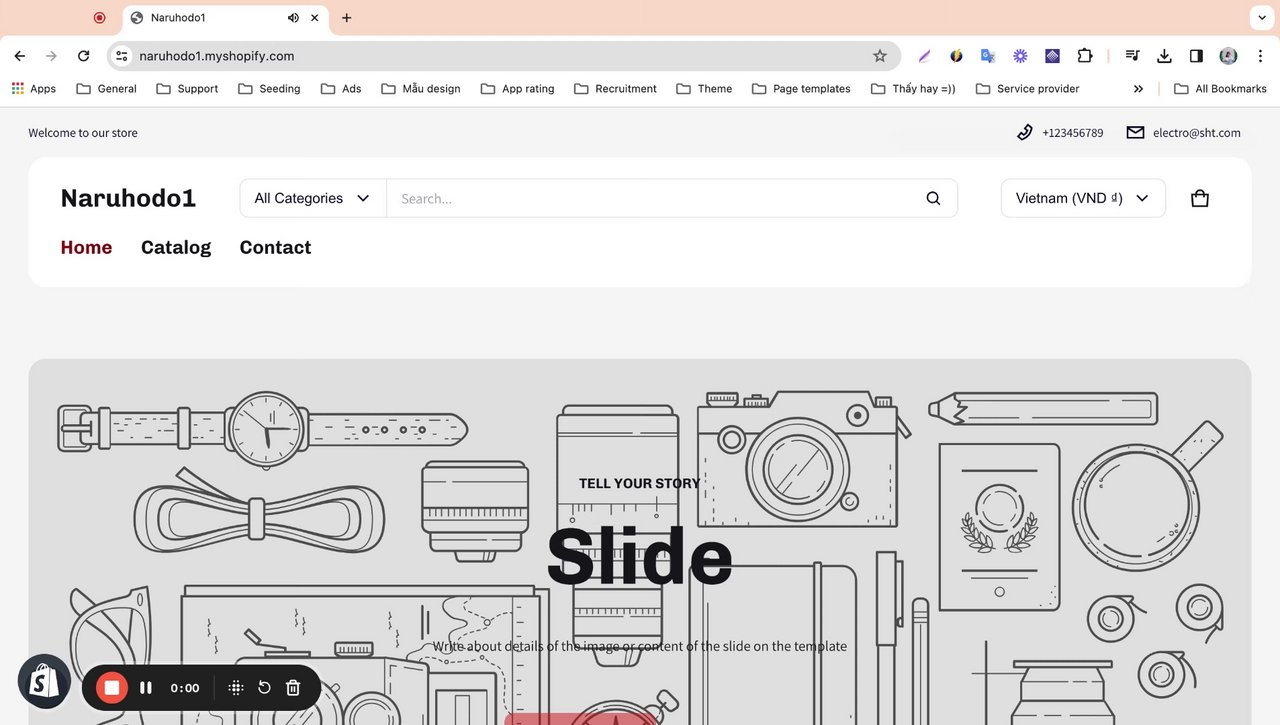Open the Google Translate extension

pyautogui.click(x=988, y=56)
